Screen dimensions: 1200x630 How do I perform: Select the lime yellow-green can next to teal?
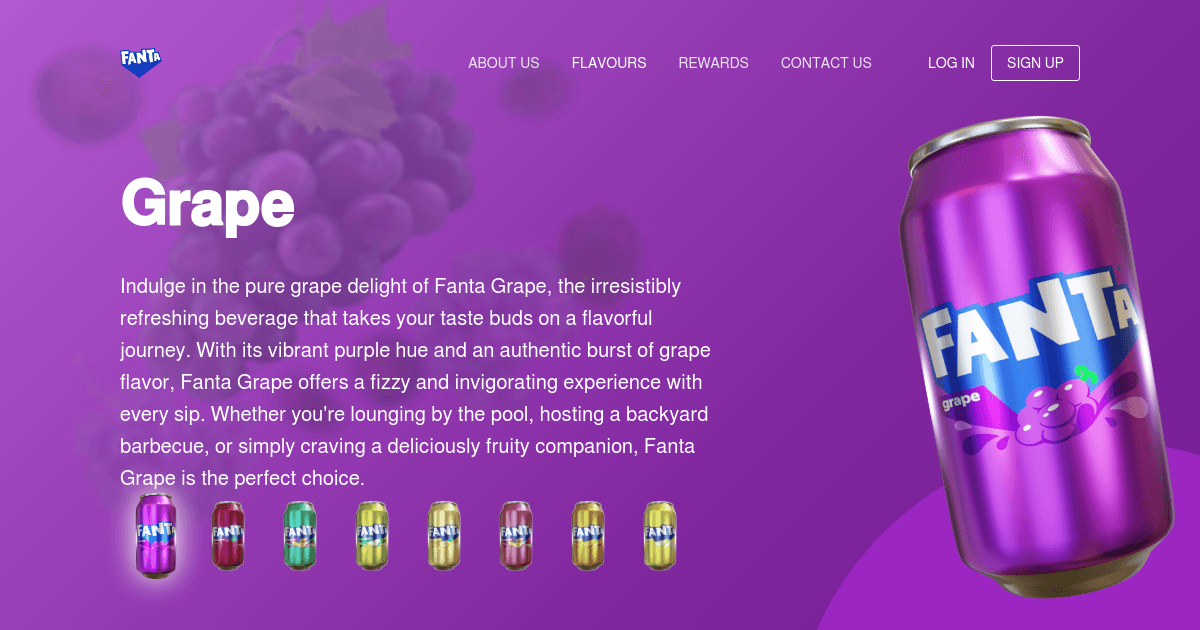[372, 536]
